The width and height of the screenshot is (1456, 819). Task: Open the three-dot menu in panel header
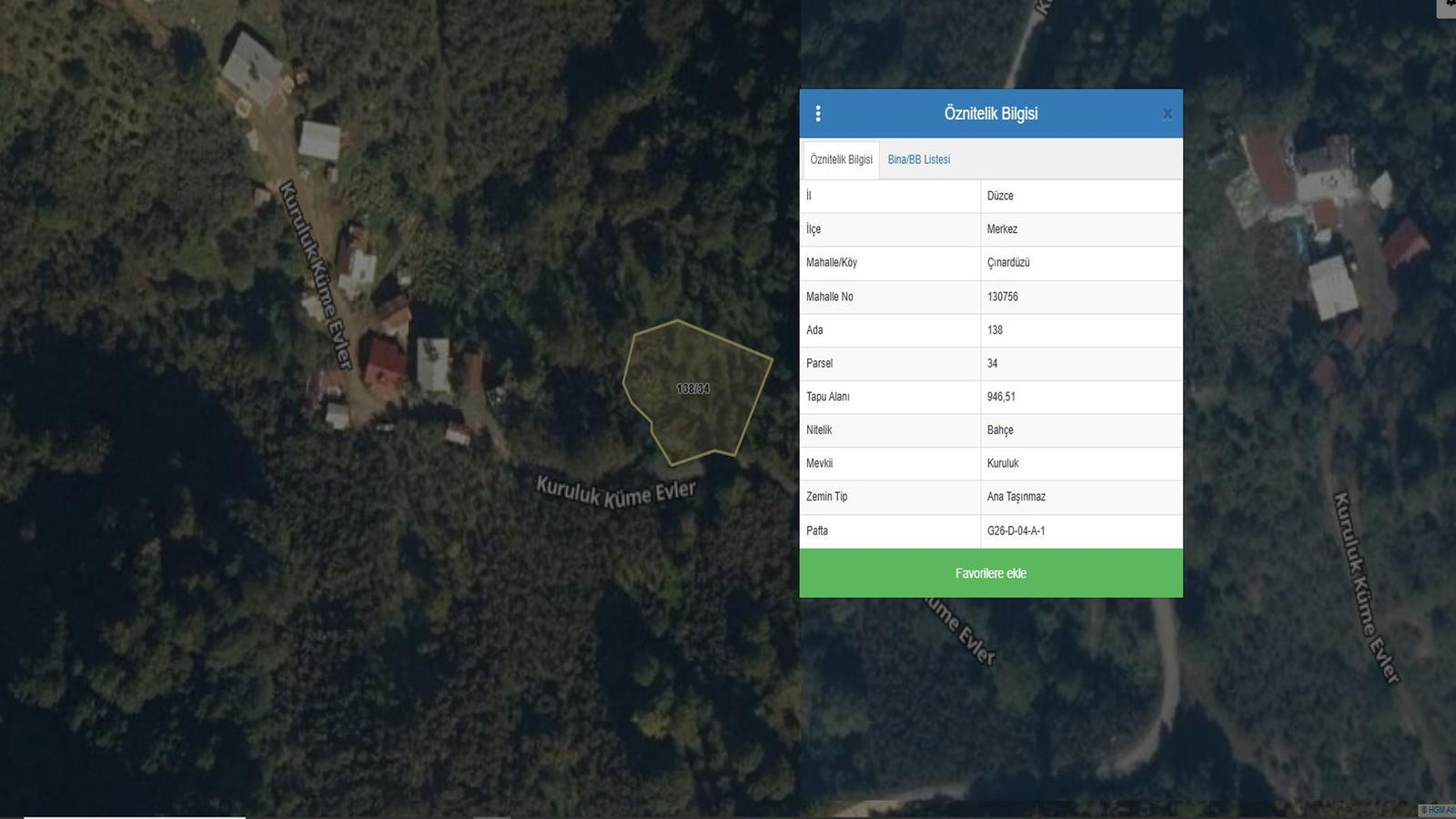tap(818, 114)
